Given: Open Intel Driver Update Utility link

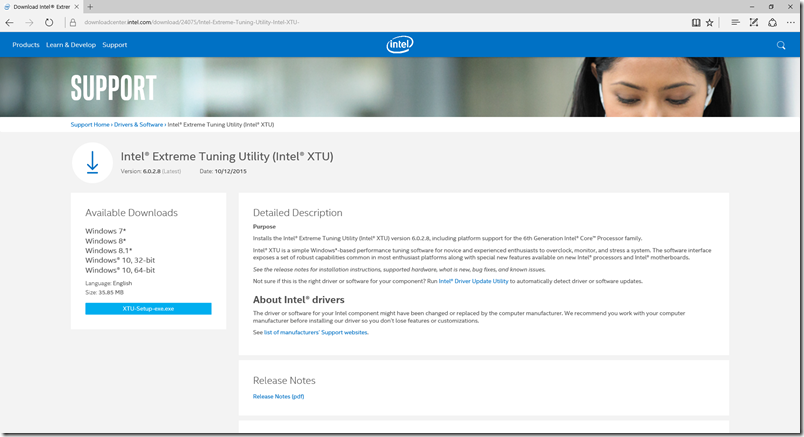Looking at the screenshot, I should tap(473, 281).
